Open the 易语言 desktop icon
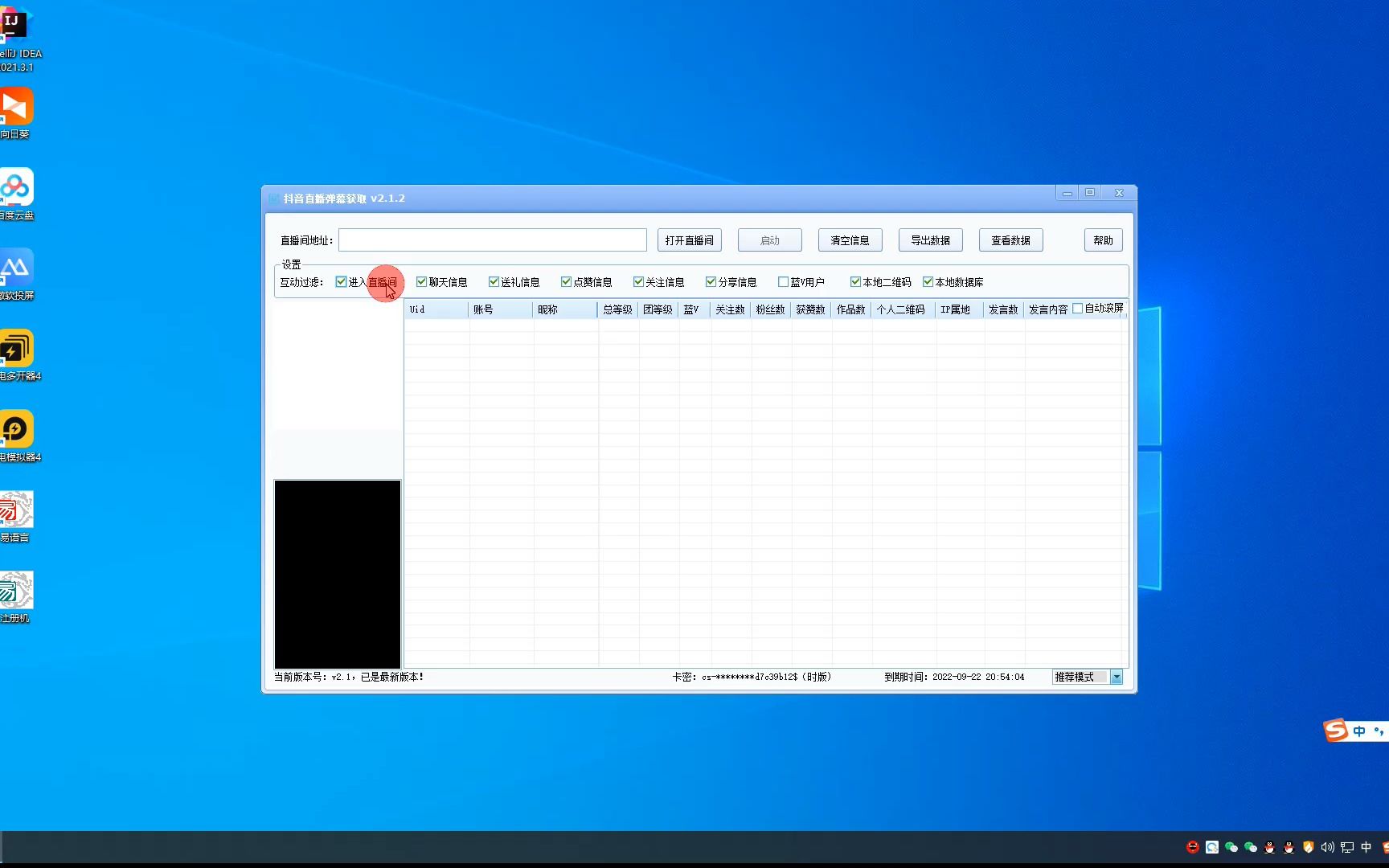1389x868 pixels. pos(16,518)
